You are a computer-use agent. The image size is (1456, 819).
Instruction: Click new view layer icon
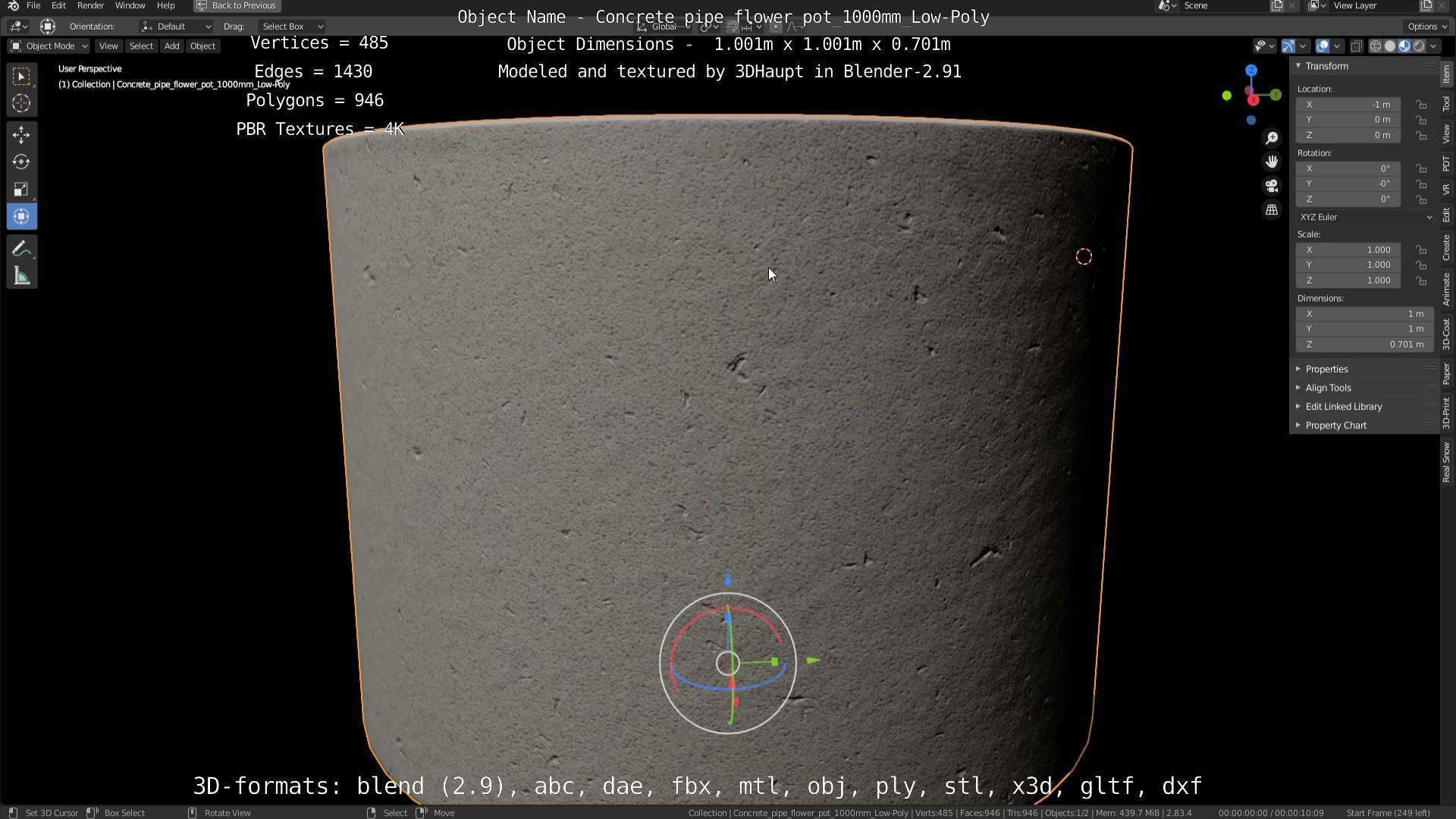1426,5
